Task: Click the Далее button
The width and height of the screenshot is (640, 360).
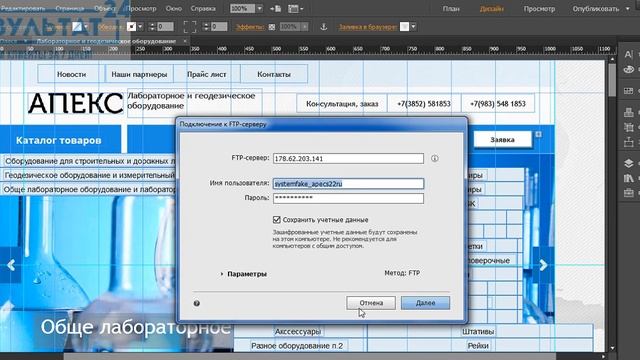Action: tap(425, 303)
